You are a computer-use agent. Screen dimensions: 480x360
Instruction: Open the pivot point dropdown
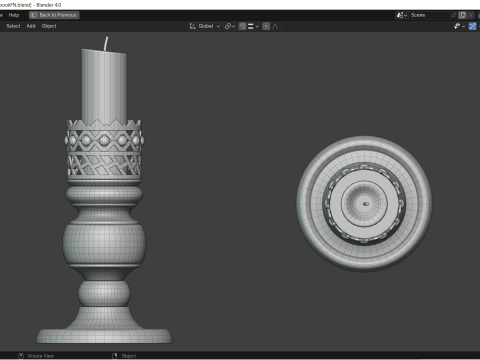230,26
